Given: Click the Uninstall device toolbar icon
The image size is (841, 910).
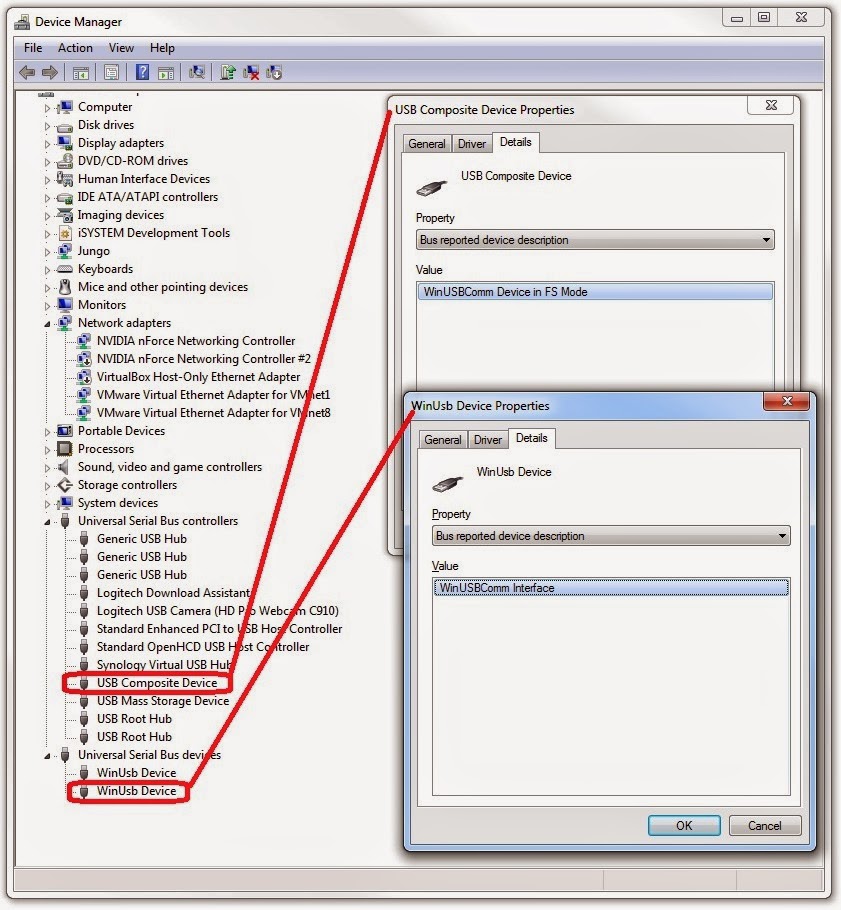Looking at the screenshot, I should 251,73.
